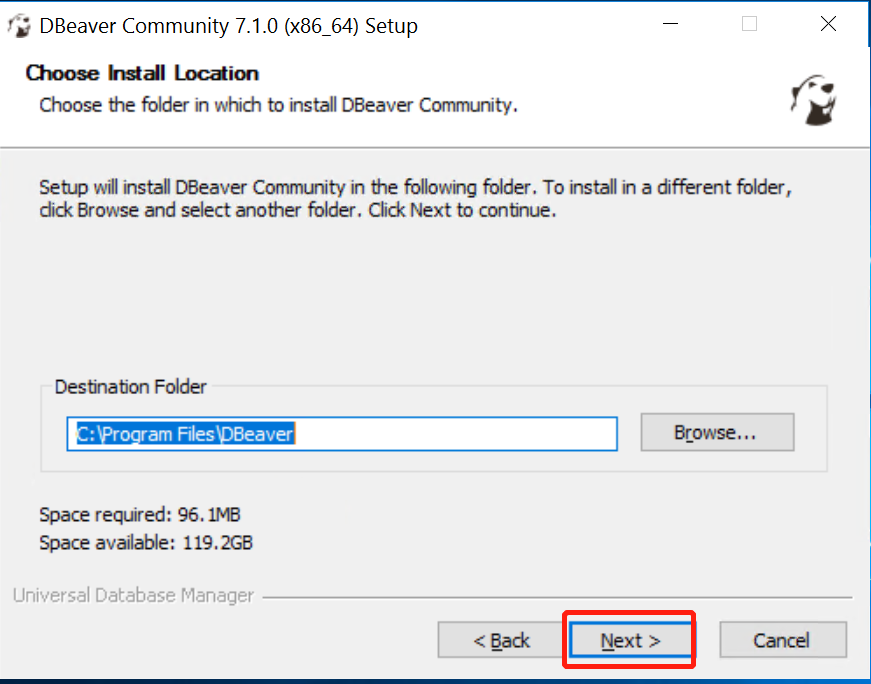The image size is (871, 684).
Task: Click the maximize button
Action: pos(749,23)
